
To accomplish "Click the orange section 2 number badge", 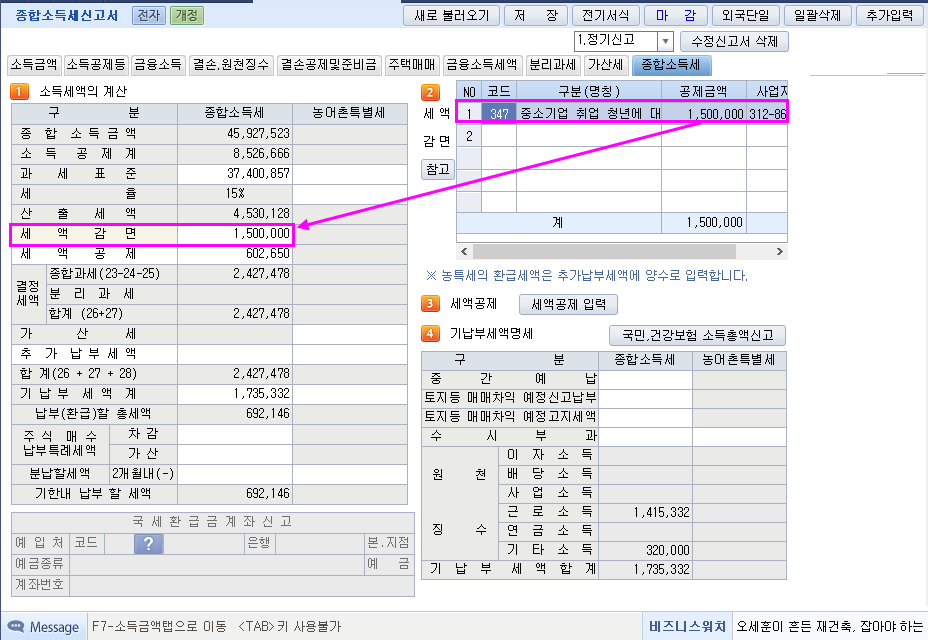I will coord(430,92).
